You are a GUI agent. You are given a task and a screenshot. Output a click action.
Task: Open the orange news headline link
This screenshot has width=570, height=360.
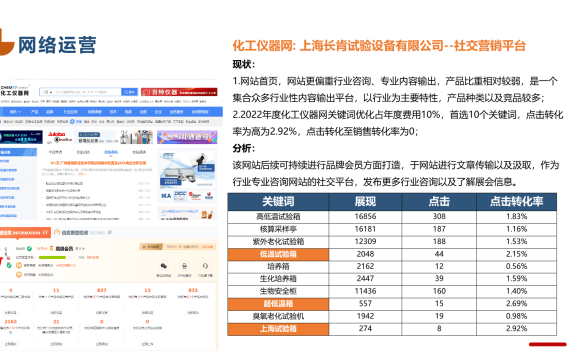(x=98, y=163)
